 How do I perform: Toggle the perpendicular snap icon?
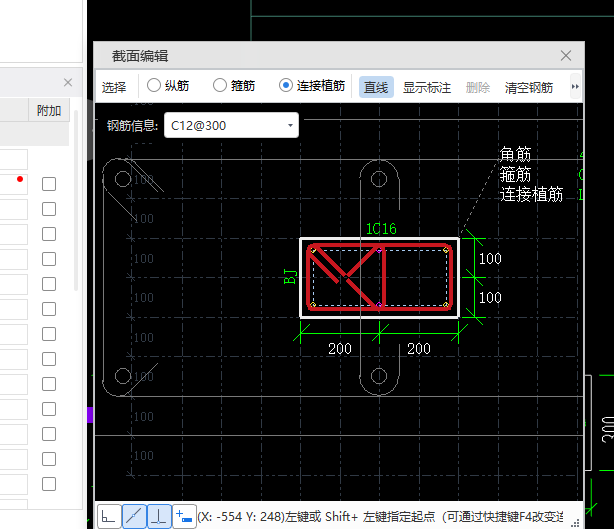coord(159,517)
